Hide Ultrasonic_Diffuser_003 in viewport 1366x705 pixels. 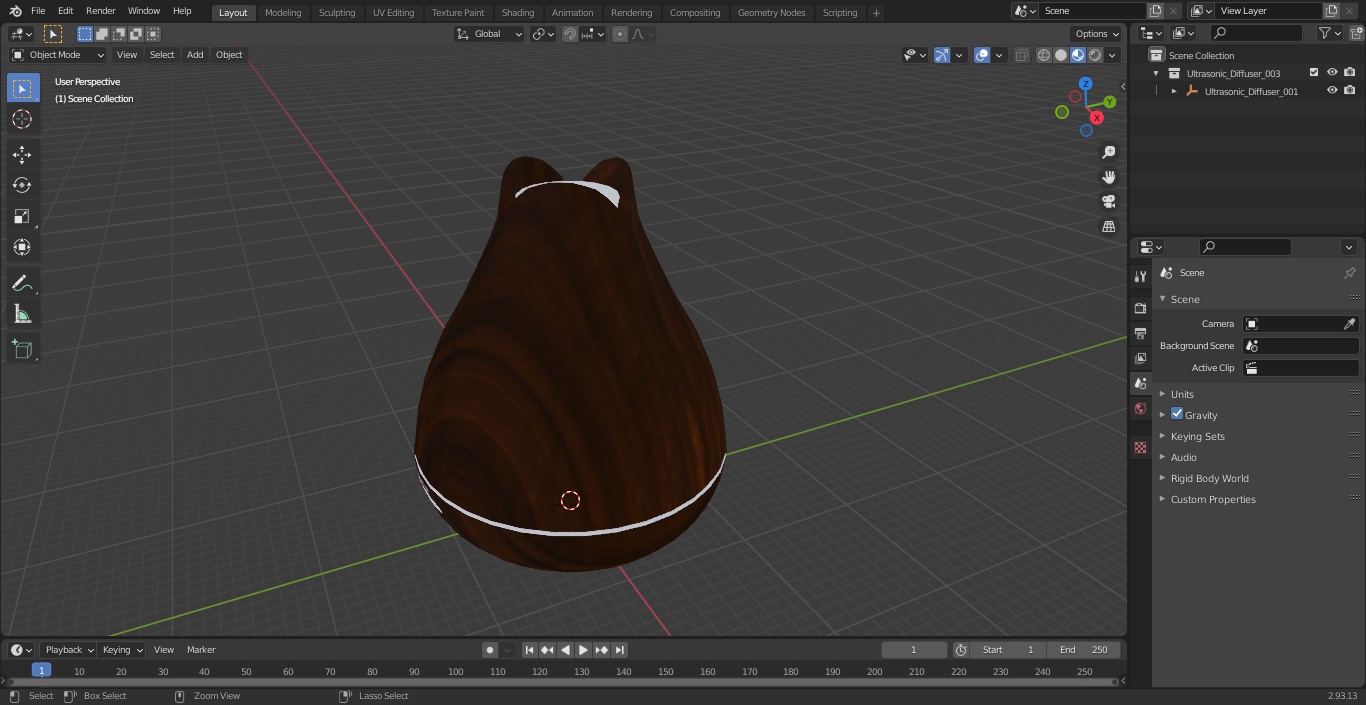pos(1332,73)
